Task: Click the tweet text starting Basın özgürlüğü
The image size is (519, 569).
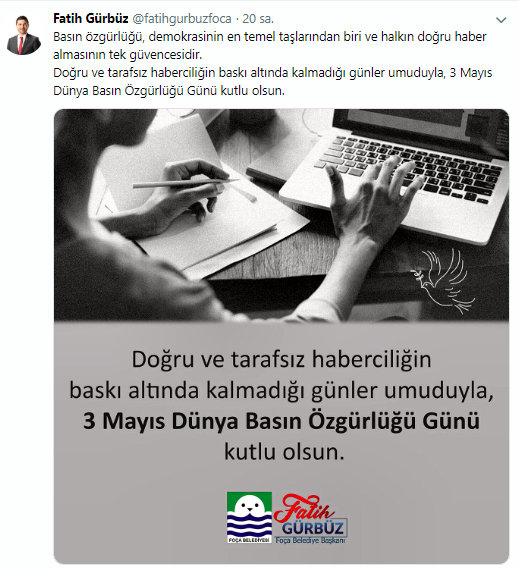Action: [270, 46]
